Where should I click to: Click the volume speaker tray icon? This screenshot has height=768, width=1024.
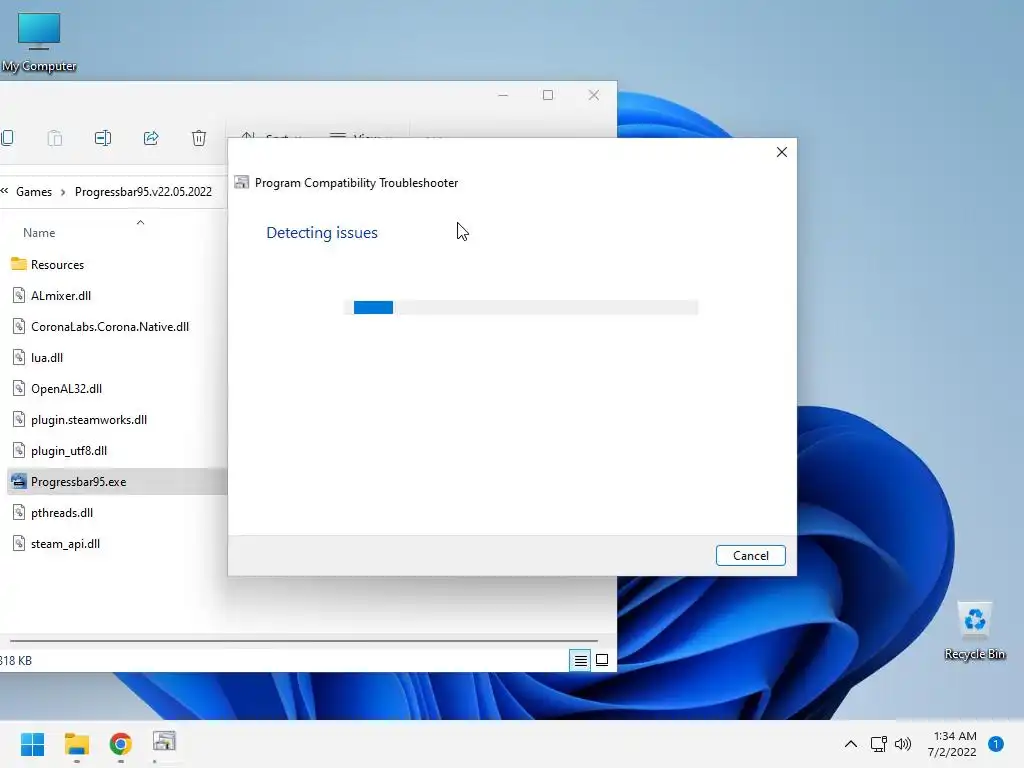(x=903, y=744)
